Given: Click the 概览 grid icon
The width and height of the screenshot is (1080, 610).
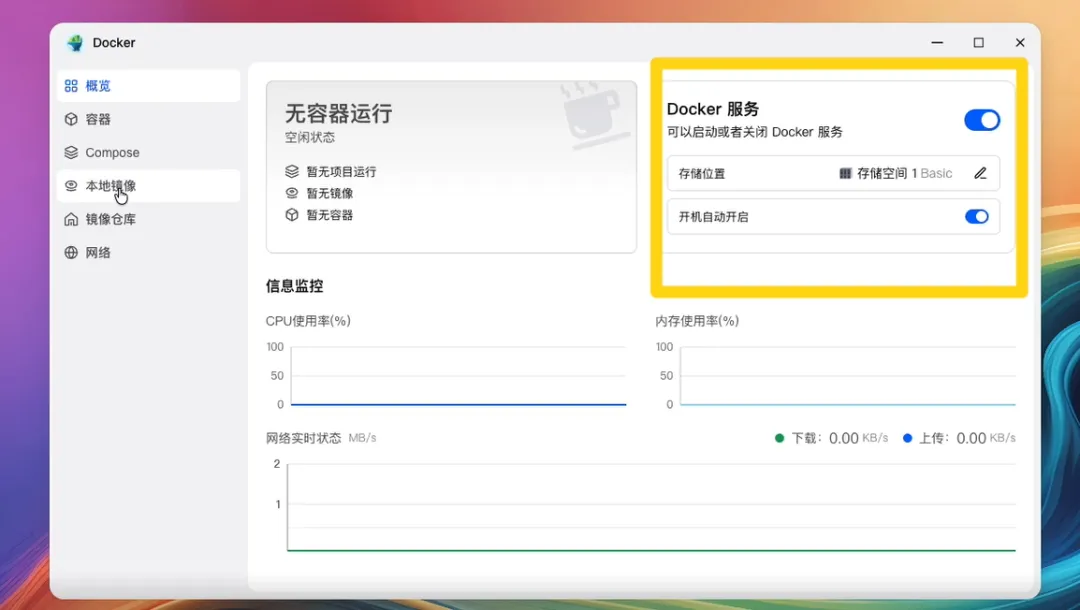Looking at the screenshot, I should [x=71, y=86].
